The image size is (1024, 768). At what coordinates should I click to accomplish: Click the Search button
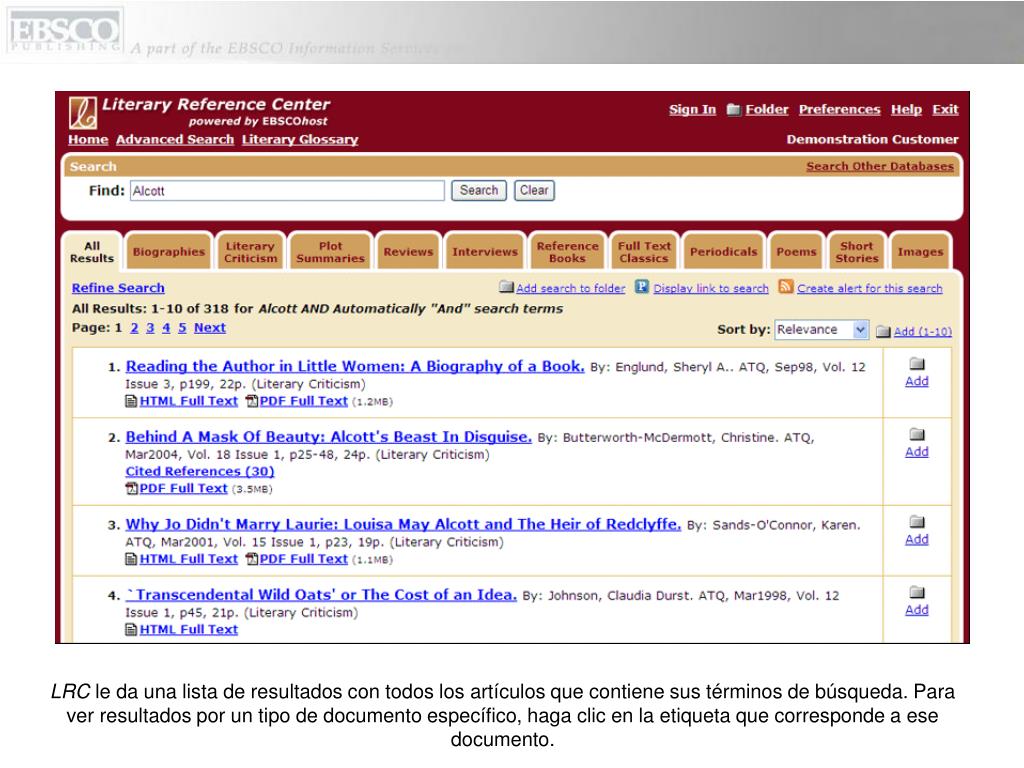click(479, 191)
